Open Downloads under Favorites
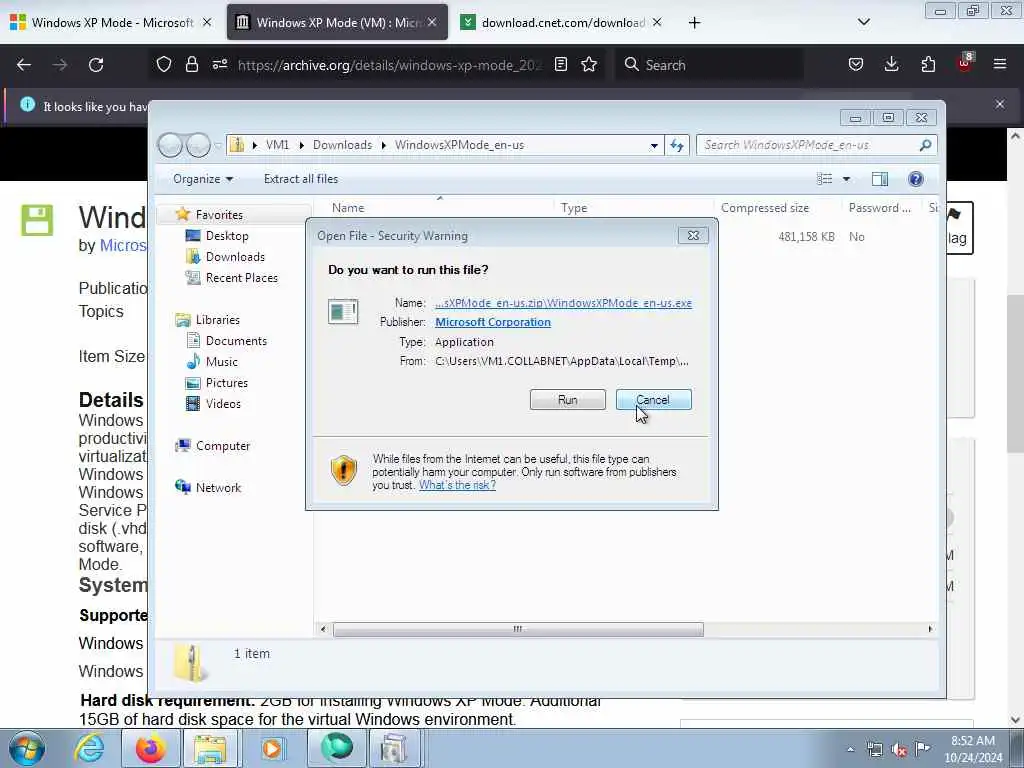Viewport: 1024px width, 768px height. (235, 257)
